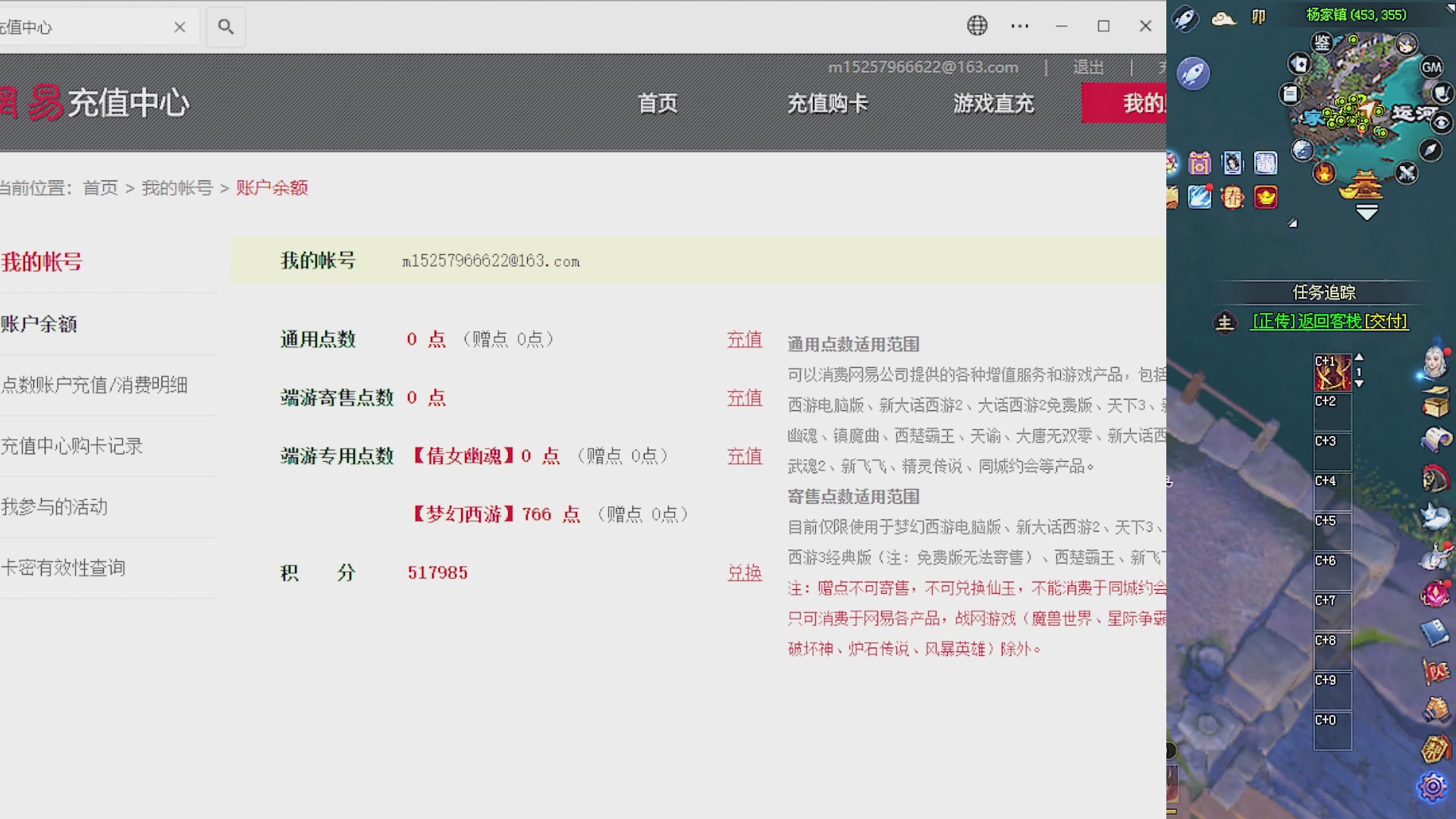Click the round blue rocket boost button
The width and height of the screenshot is (1456, 819).
click(1193, 74)
